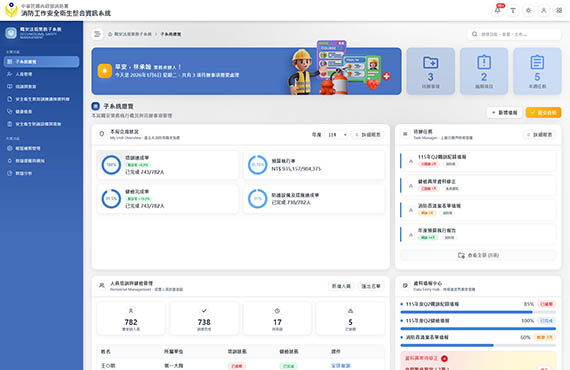
Task: Click the font size T icon in header
Action: tap(513, 11)
